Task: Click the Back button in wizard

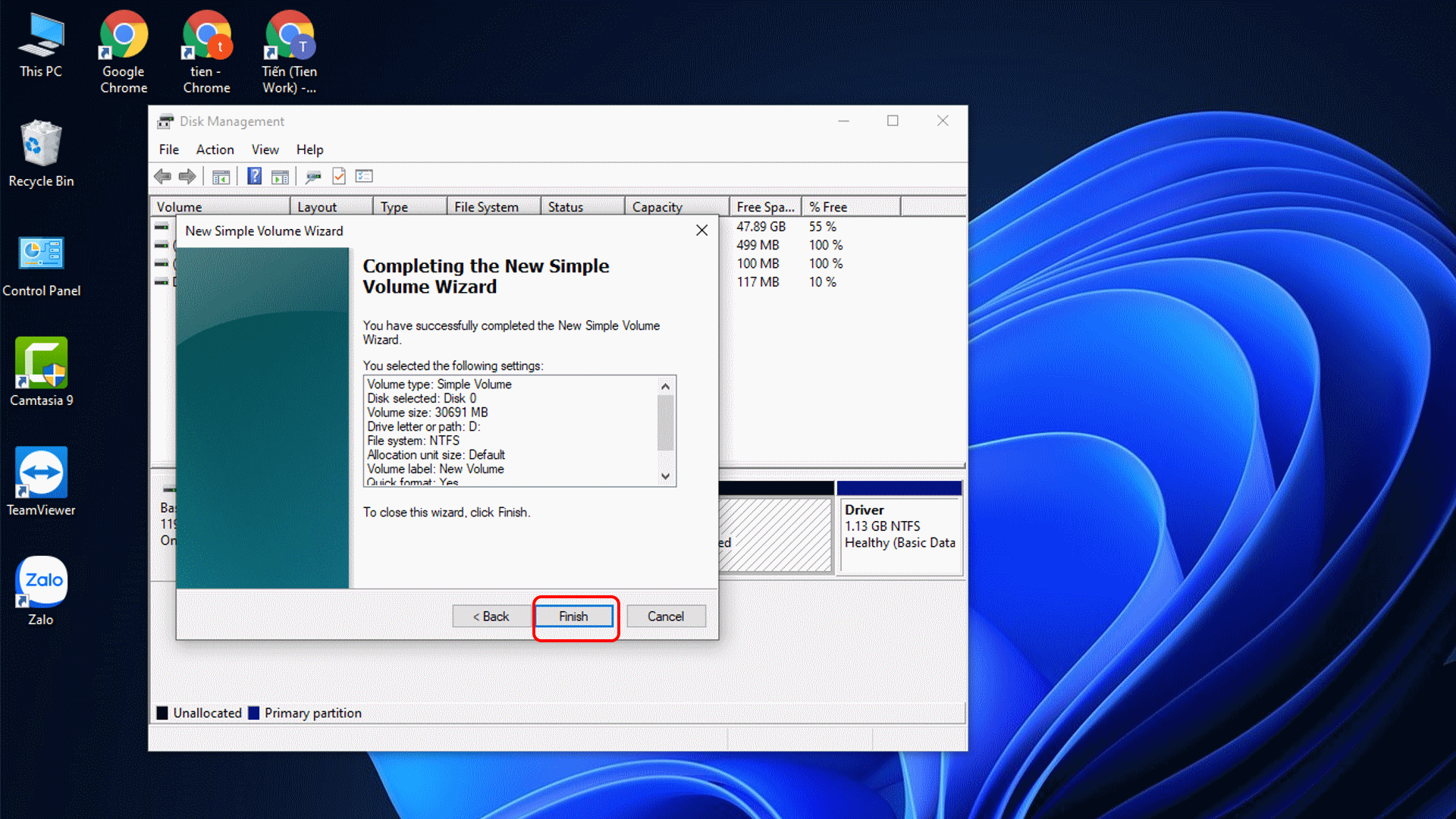Action: click(491, 617)
